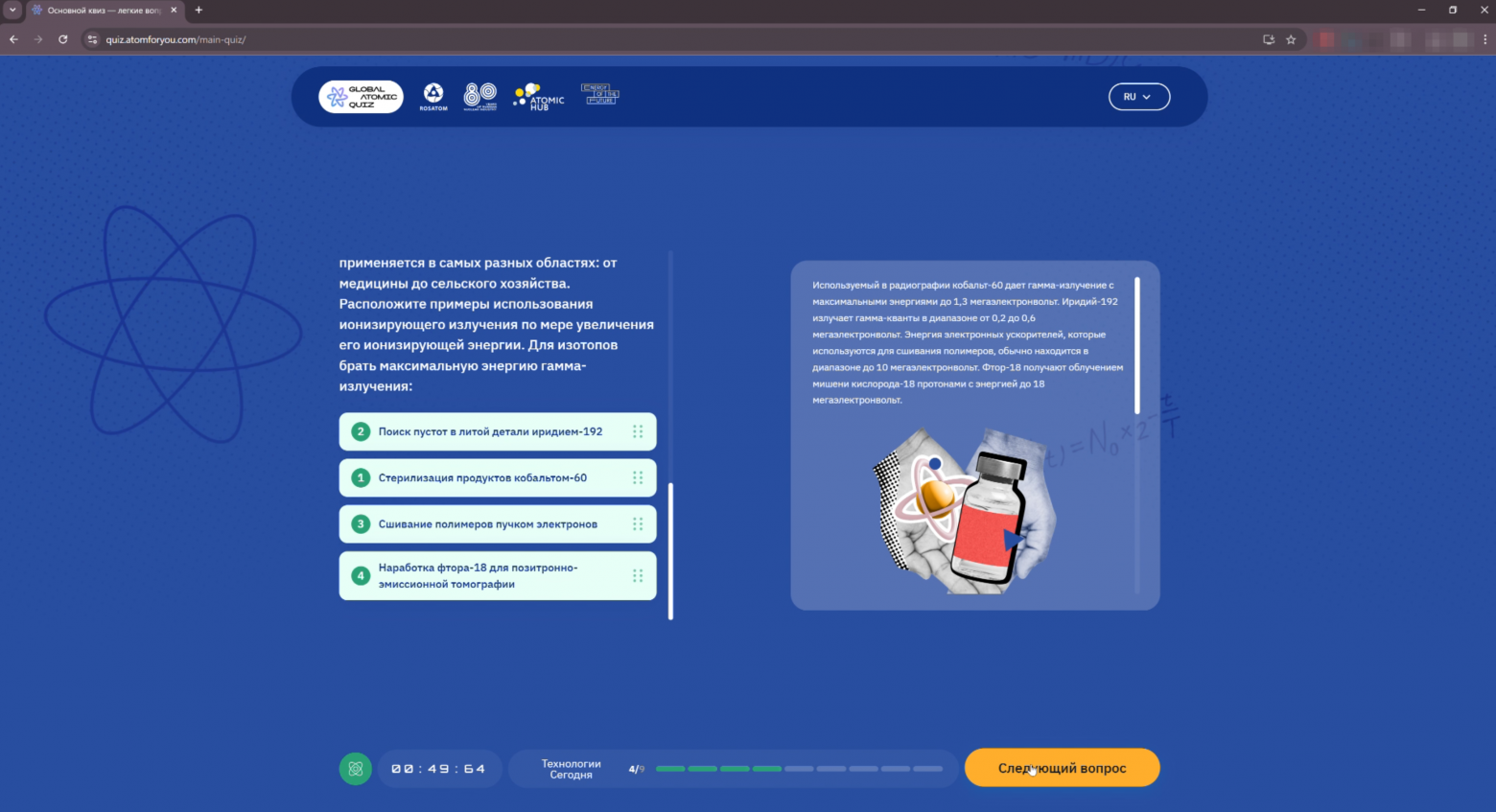Click the timer showing 00:49:64
The width and height of the screenshot is (1496, 812).
click(x=439, y=768)
